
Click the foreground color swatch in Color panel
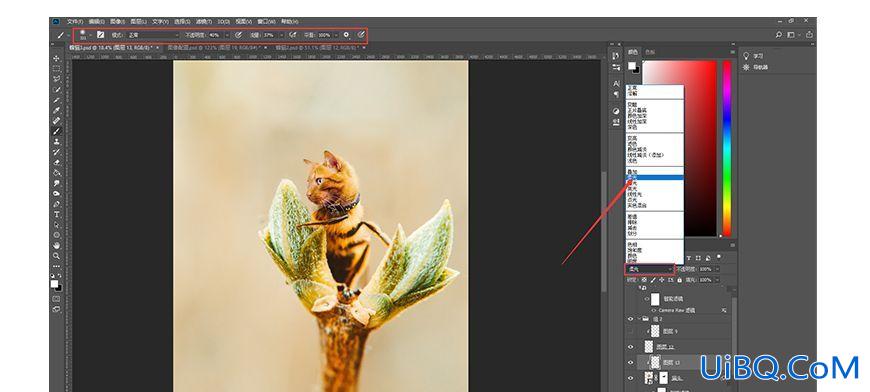click(631, 66)
